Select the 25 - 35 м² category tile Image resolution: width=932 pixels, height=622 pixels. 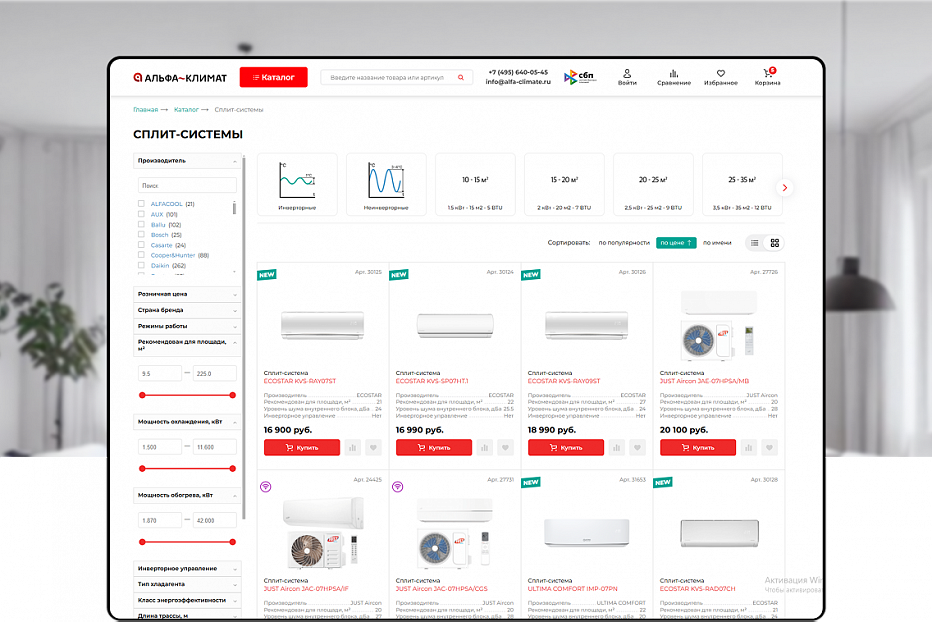pos(742,184)
